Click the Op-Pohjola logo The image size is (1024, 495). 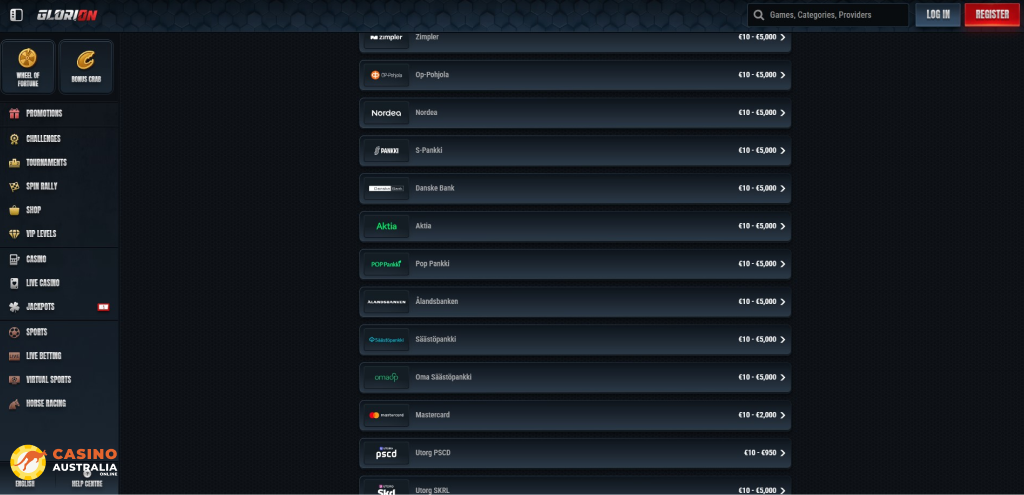(387, 75)
